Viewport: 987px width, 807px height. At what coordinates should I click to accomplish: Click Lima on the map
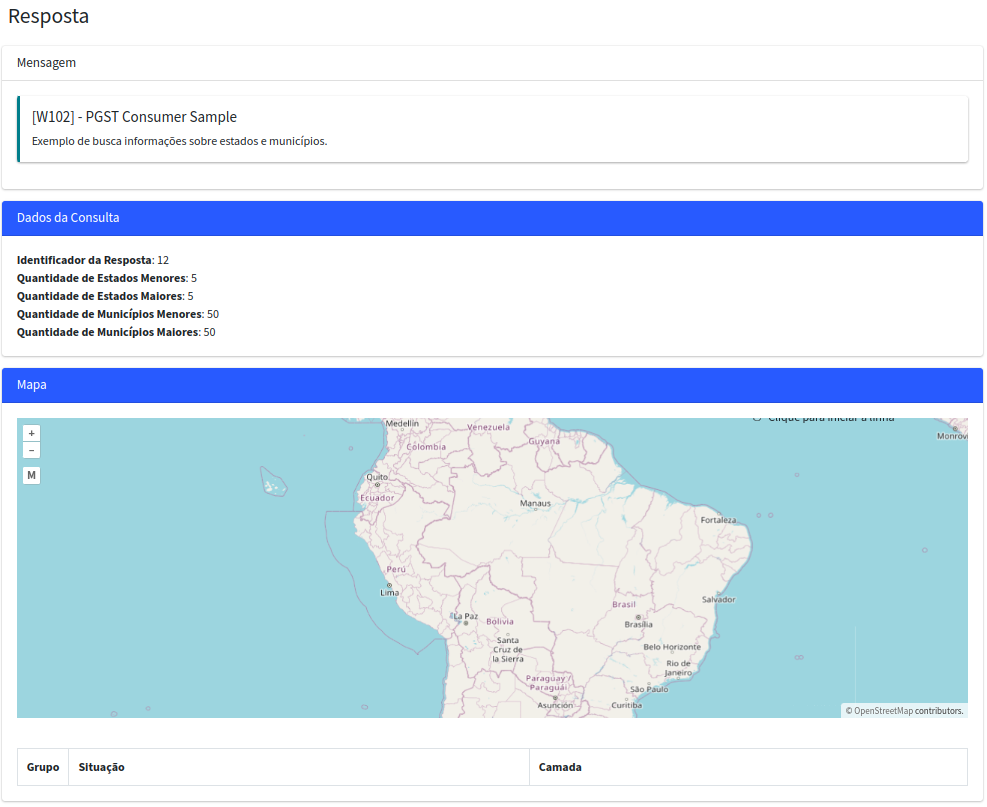389,591
